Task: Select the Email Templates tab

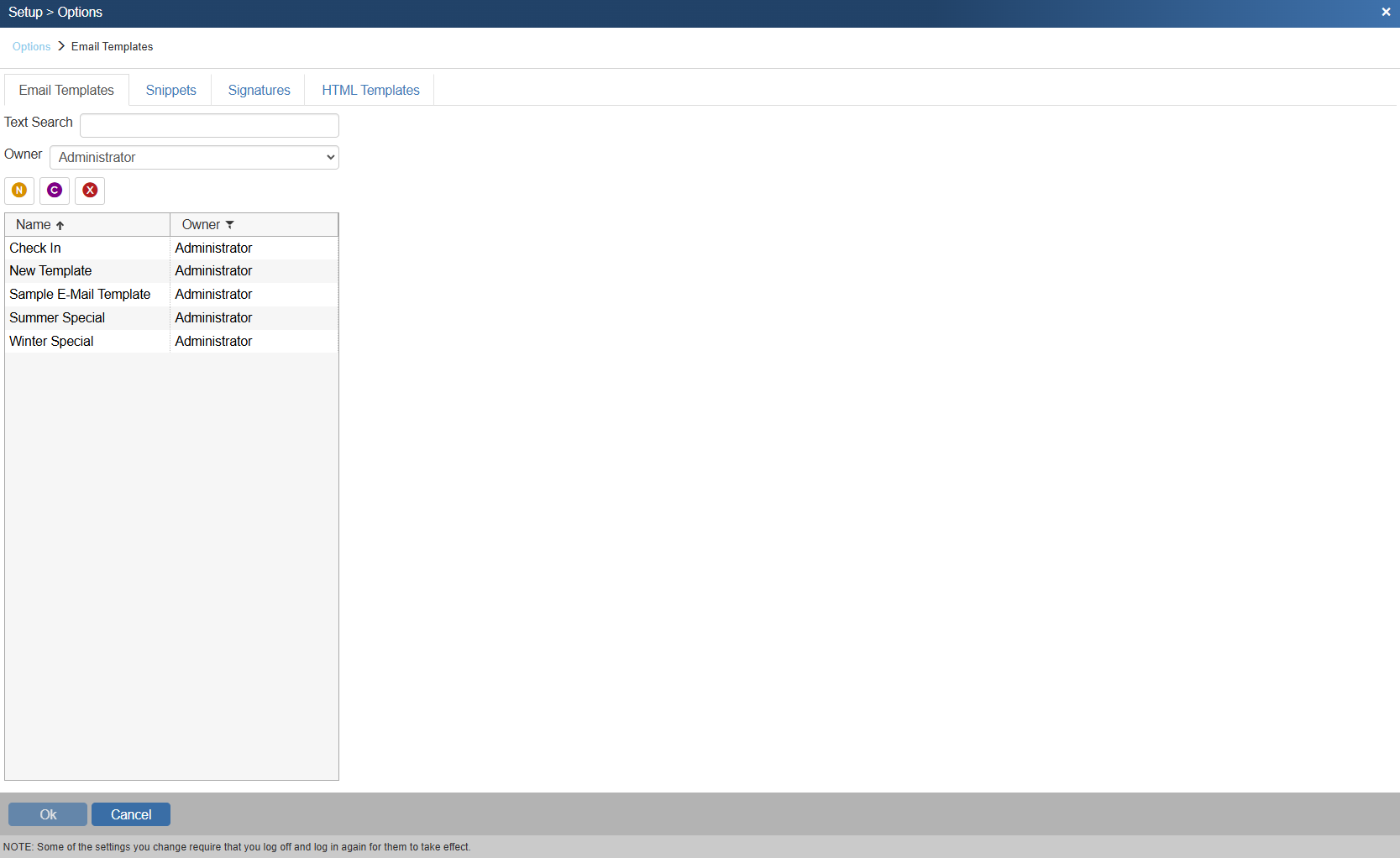Action: tap(66, 90)
